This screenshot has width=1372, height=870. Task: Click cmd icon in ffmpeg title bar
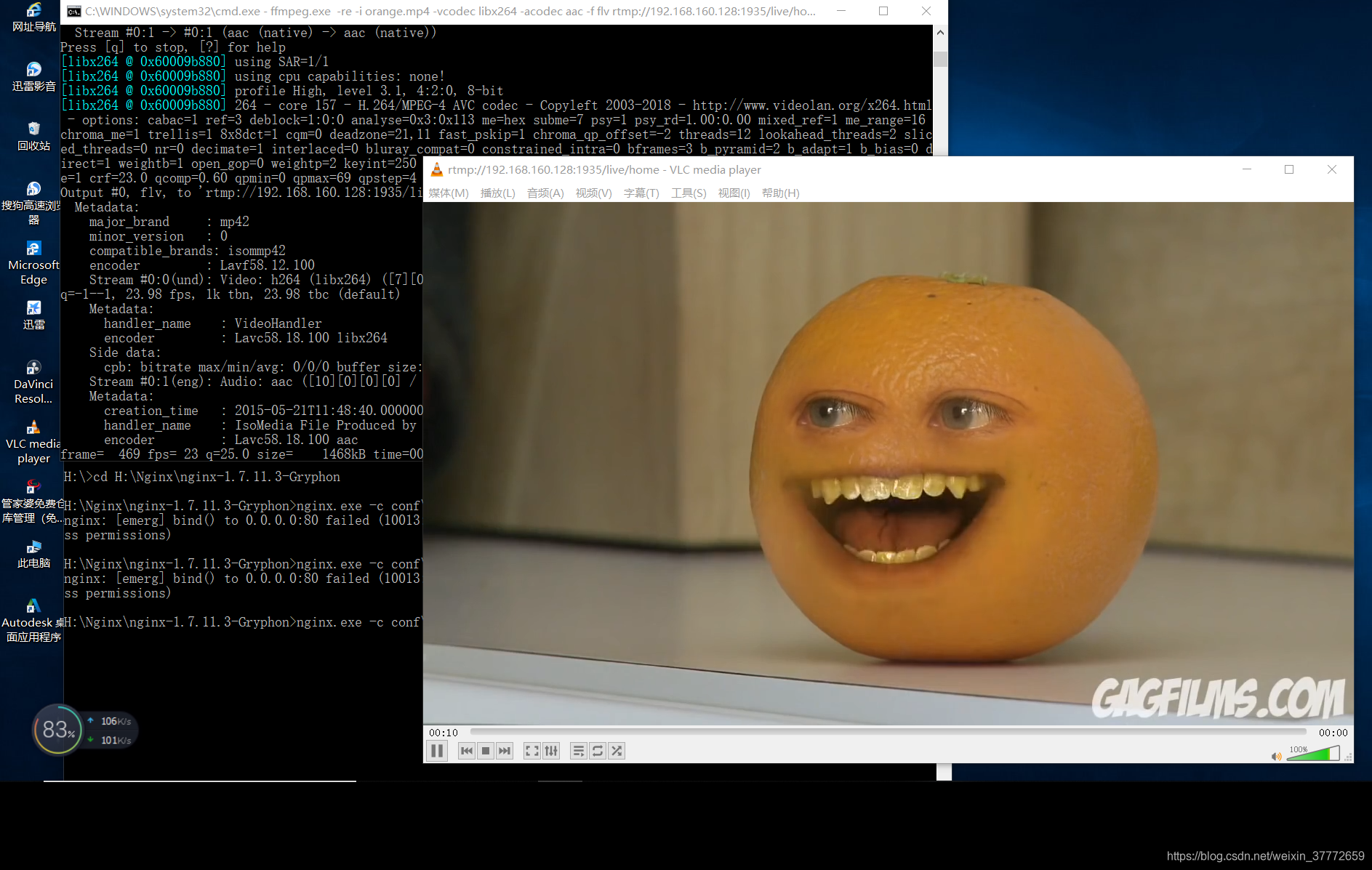pyautogui.click(x=73, y=11)
